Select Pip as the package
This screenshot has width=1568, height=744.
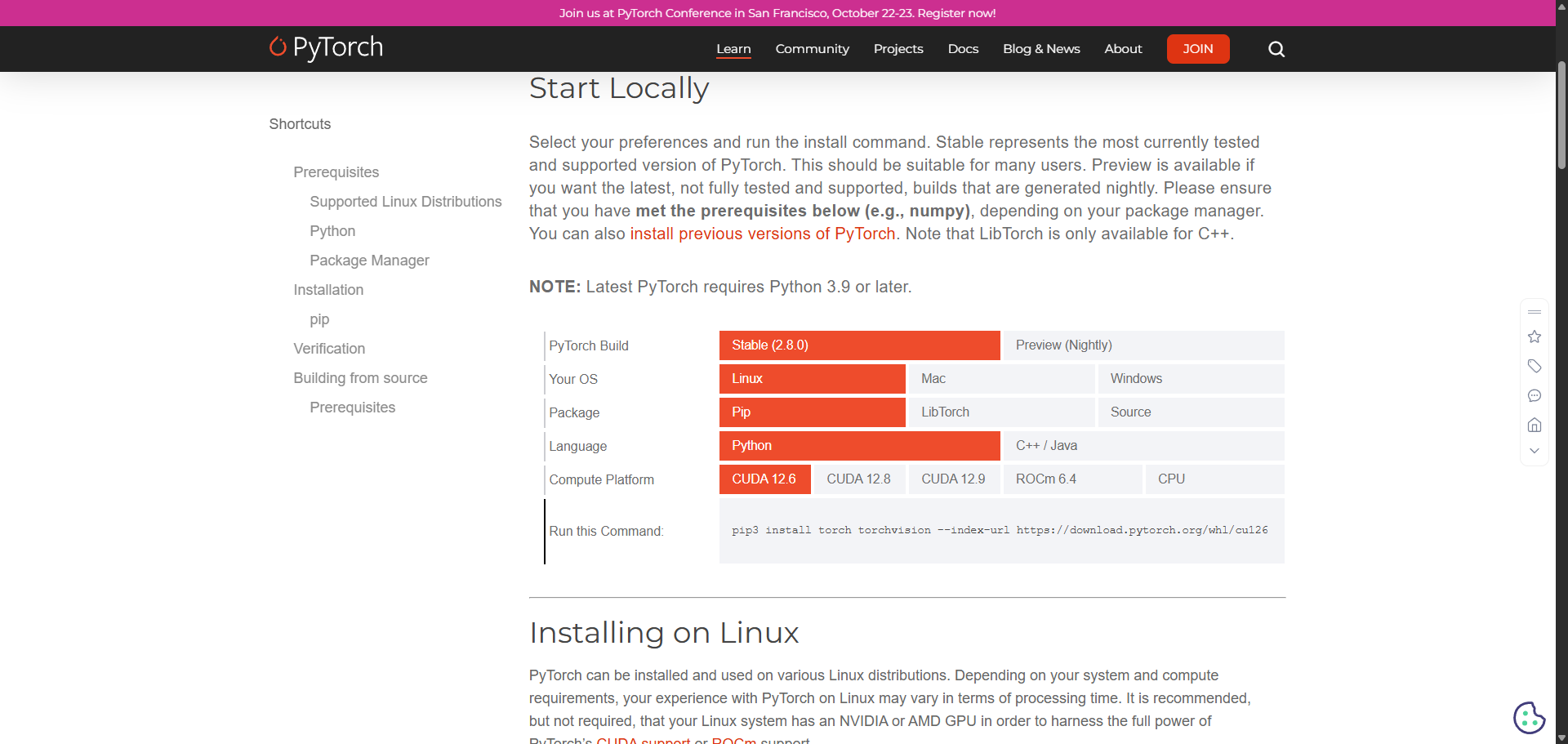813,412
